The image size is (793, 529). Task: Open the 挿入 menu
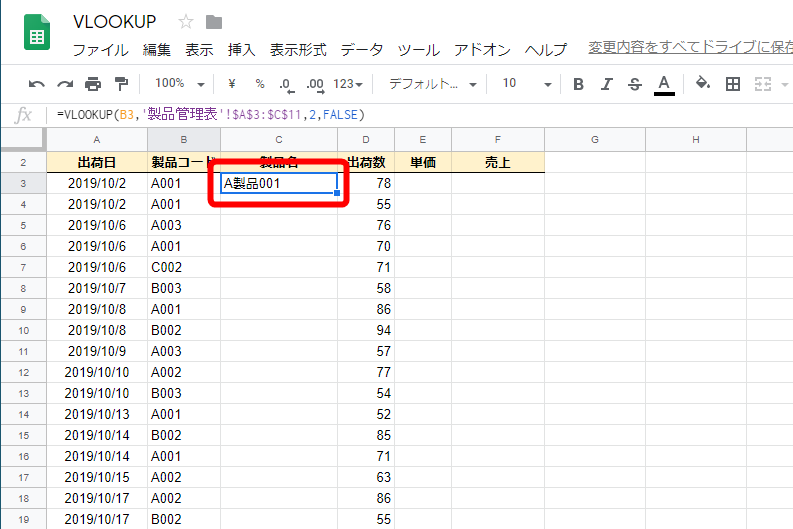242,50
